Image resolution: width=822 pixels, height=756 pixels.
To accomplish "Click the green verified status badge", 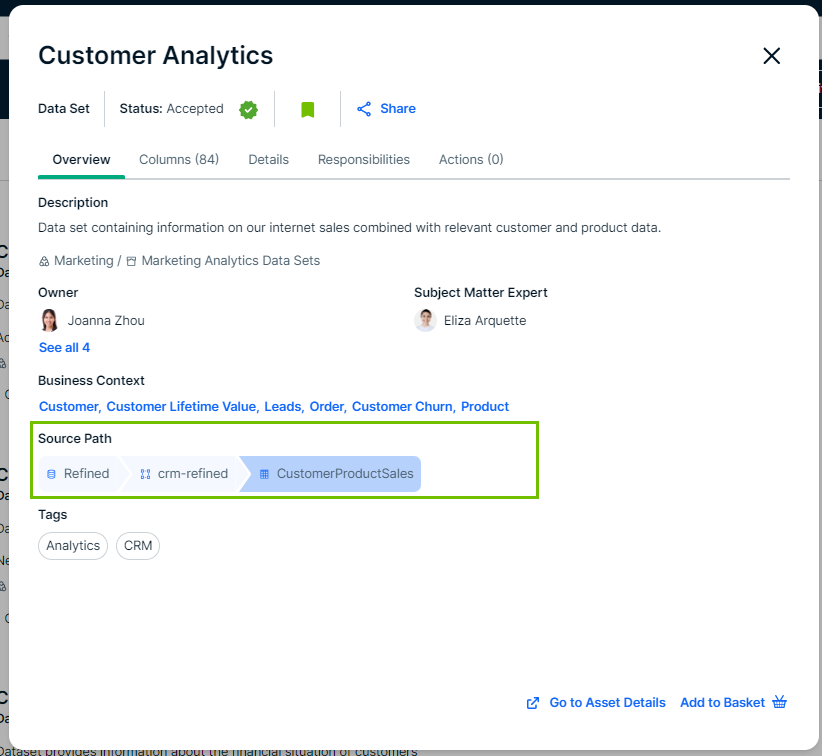I will point(249,109).
